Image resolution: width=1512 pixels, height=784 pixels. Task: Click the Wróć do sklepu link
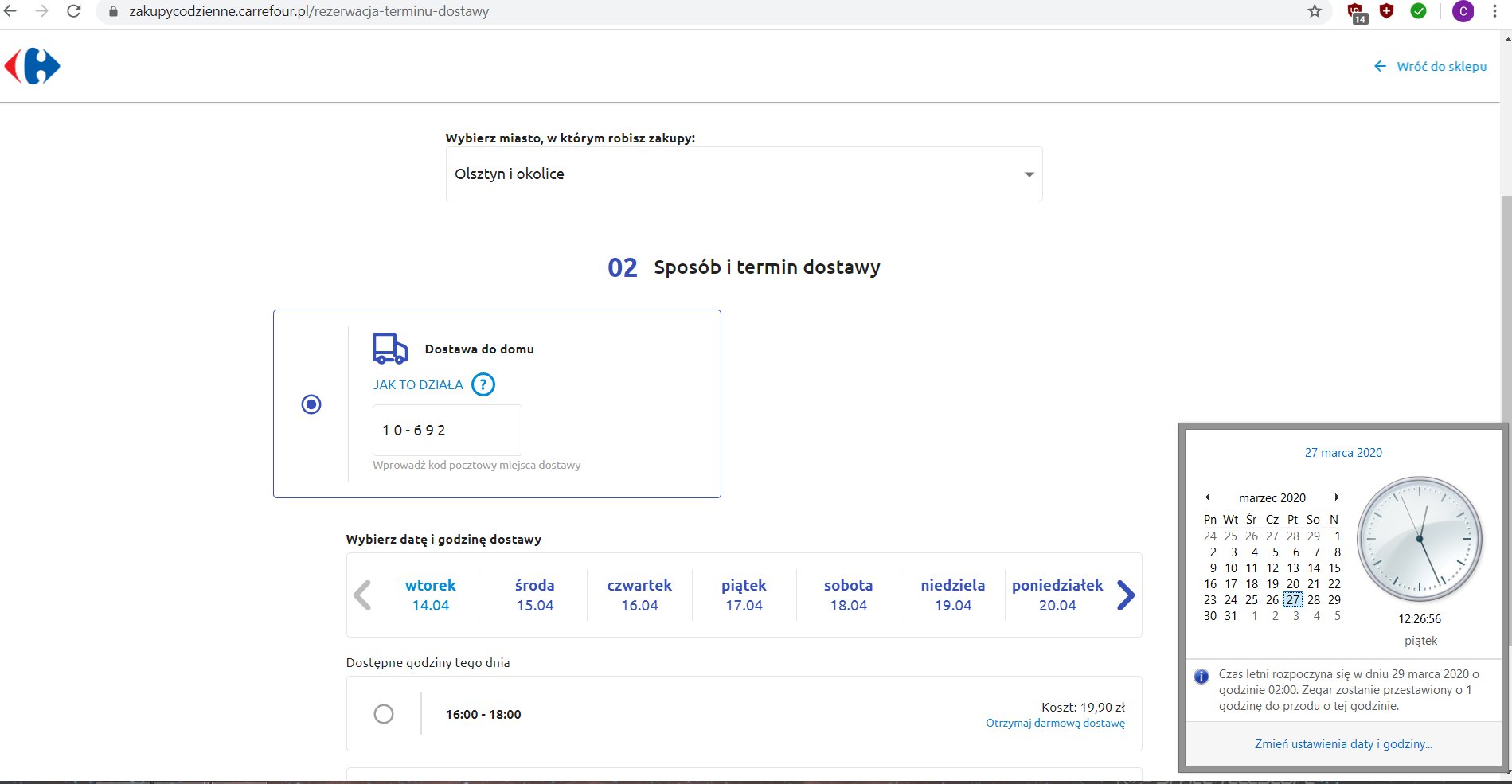tap(1431, 66)
